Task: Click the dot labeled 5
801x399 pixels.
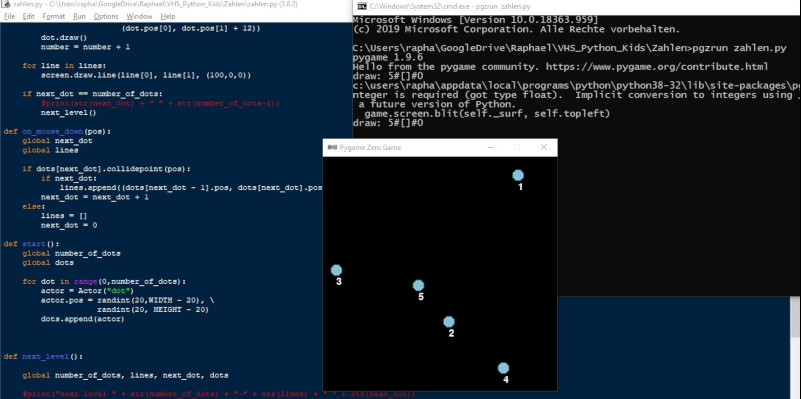Action: point(418,286)
